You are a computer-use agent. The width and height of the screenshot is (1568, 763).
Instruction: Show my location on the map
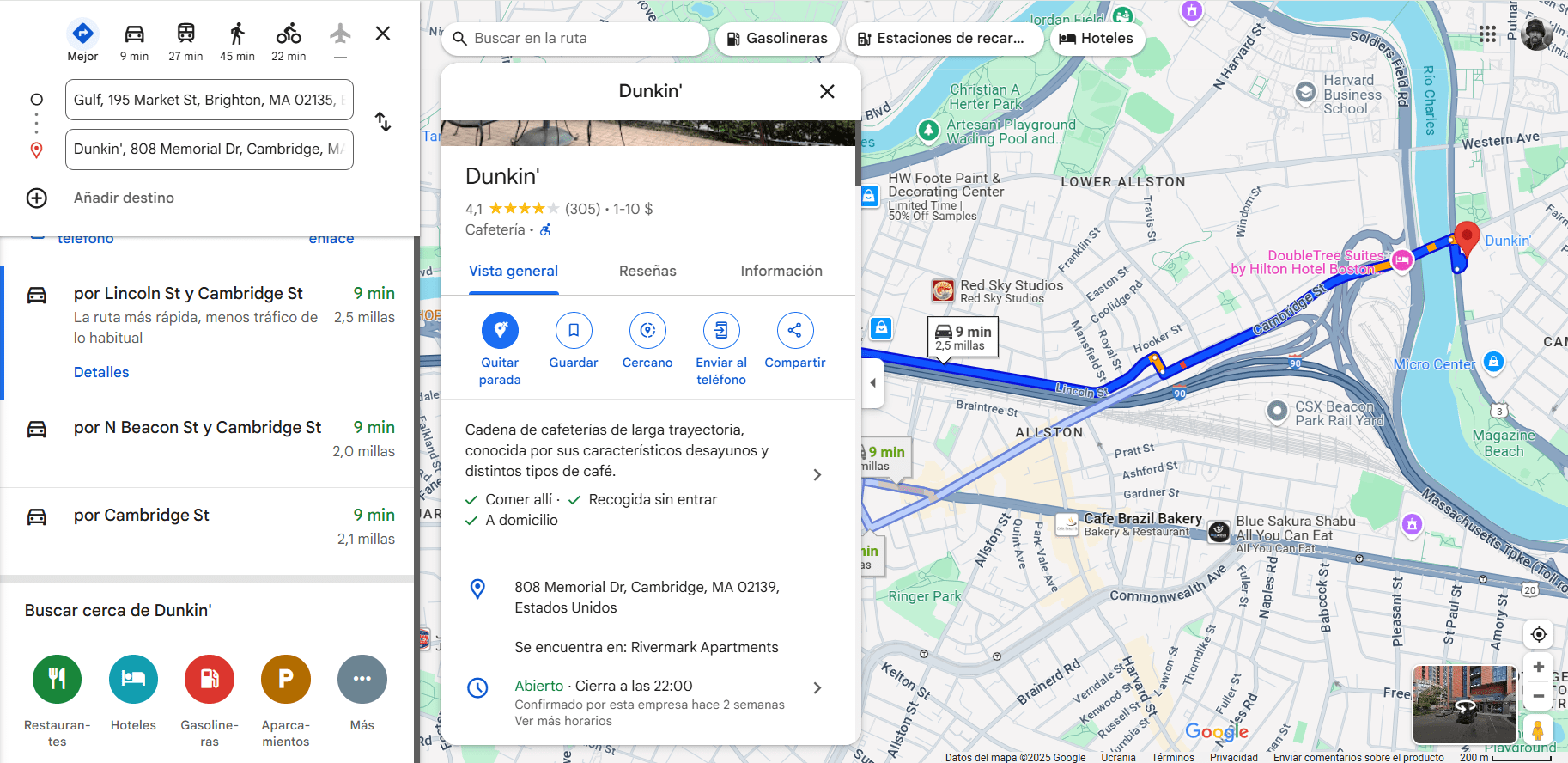click(x=1539, y=634)
